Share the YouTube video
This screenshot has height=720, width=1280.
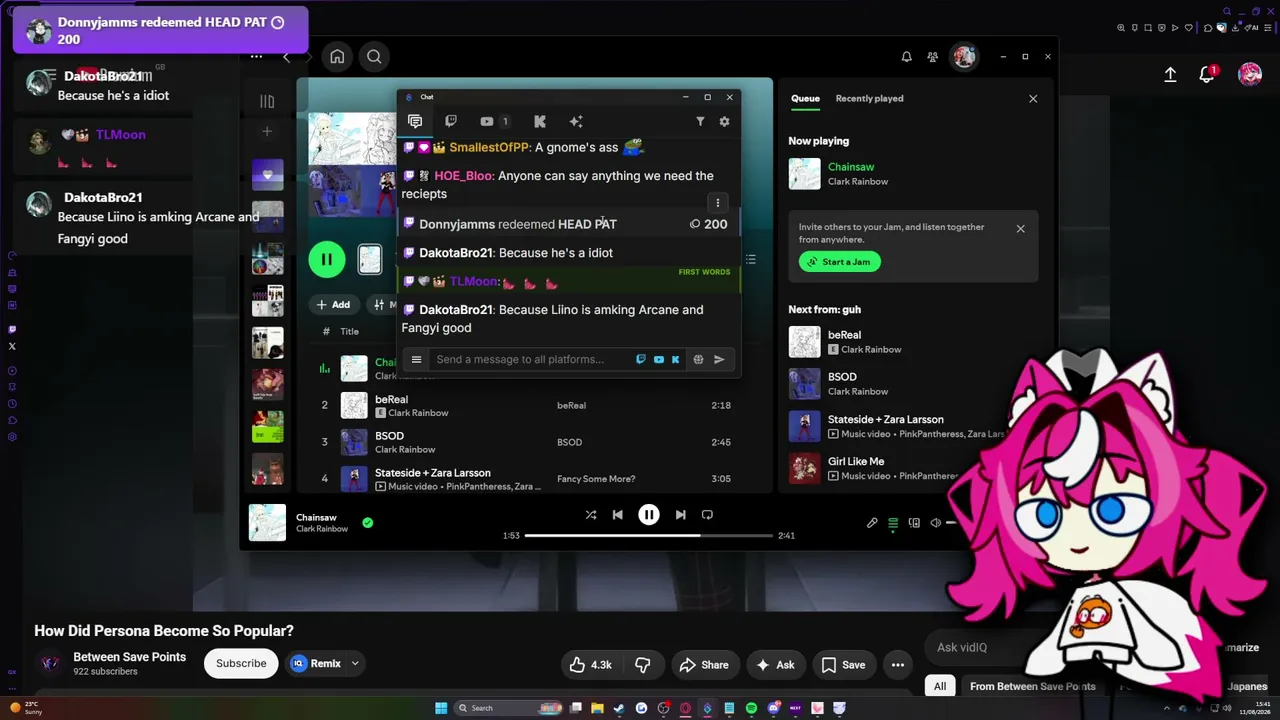pyautogui.click(x=704, y=665)
